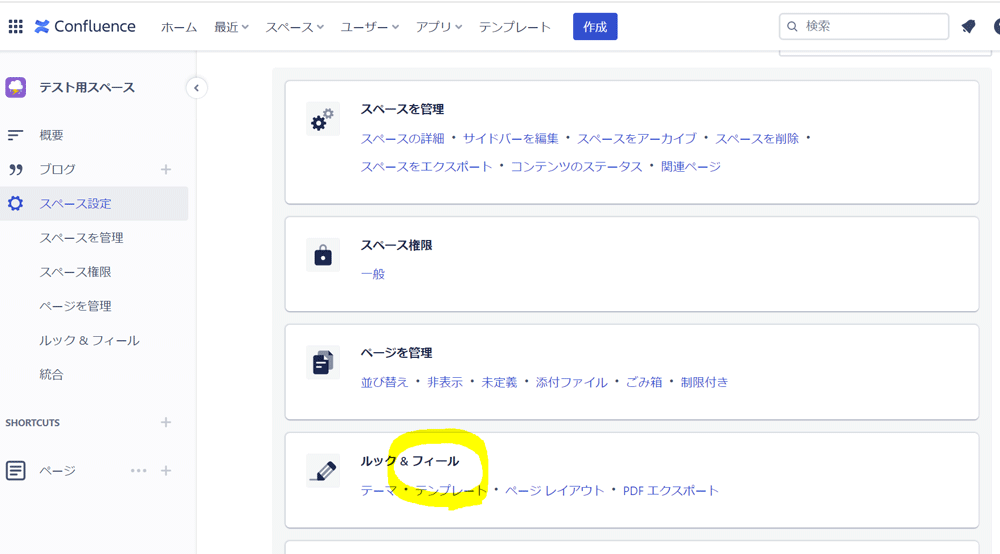Click the テスト用スペース space avatar icon
The width and height of the screenshot is (1000, 554).
pos(15,87)
